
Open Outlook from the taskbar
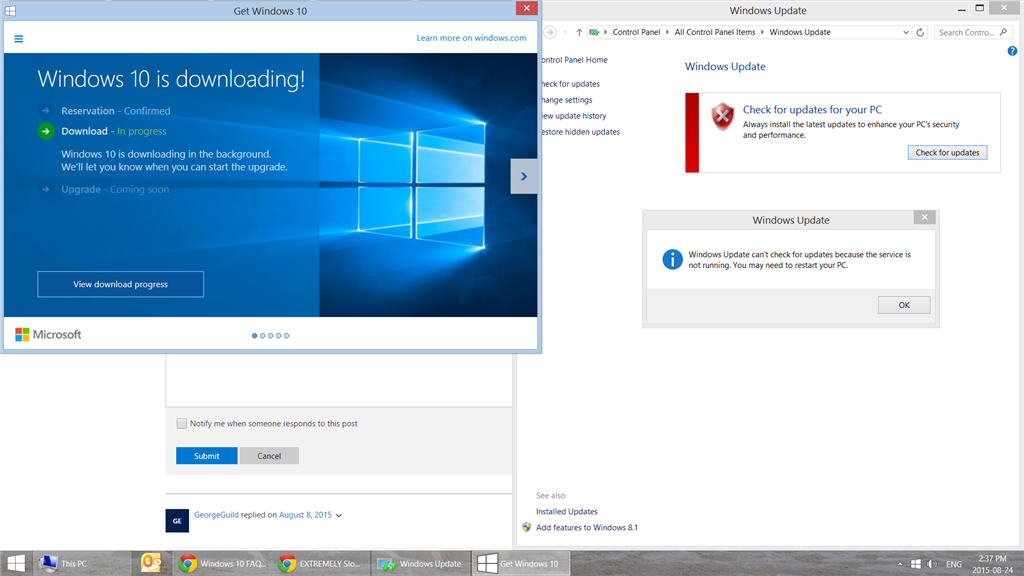(151, 563)
